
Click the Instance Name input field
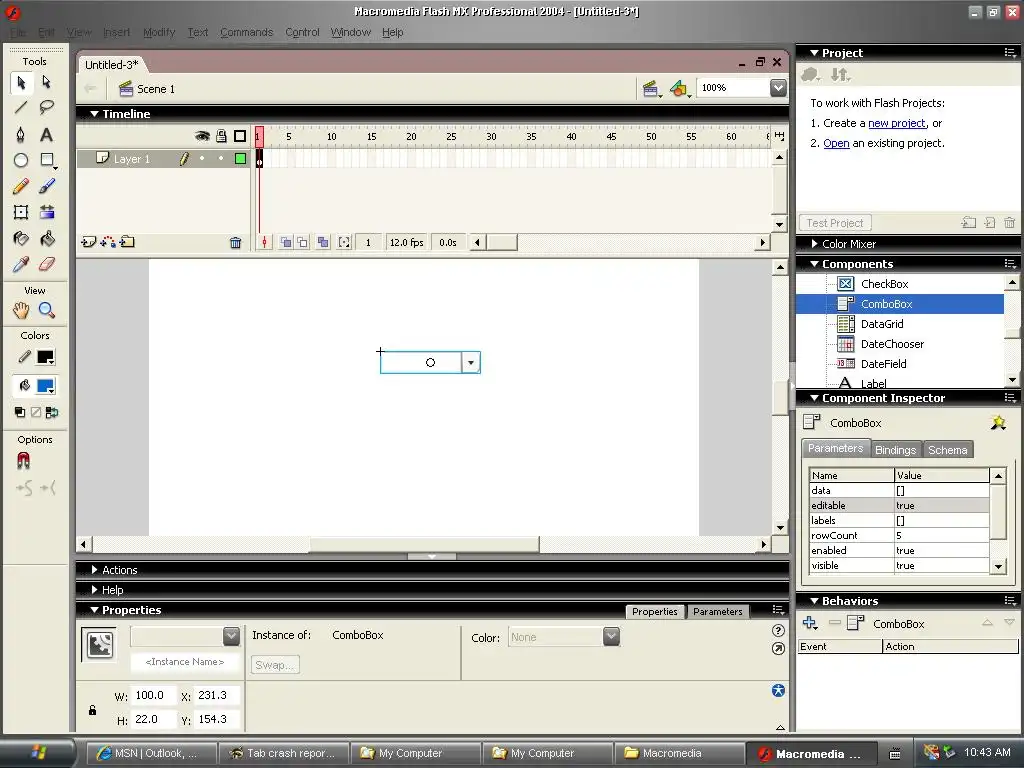click(x=185, y=662)
